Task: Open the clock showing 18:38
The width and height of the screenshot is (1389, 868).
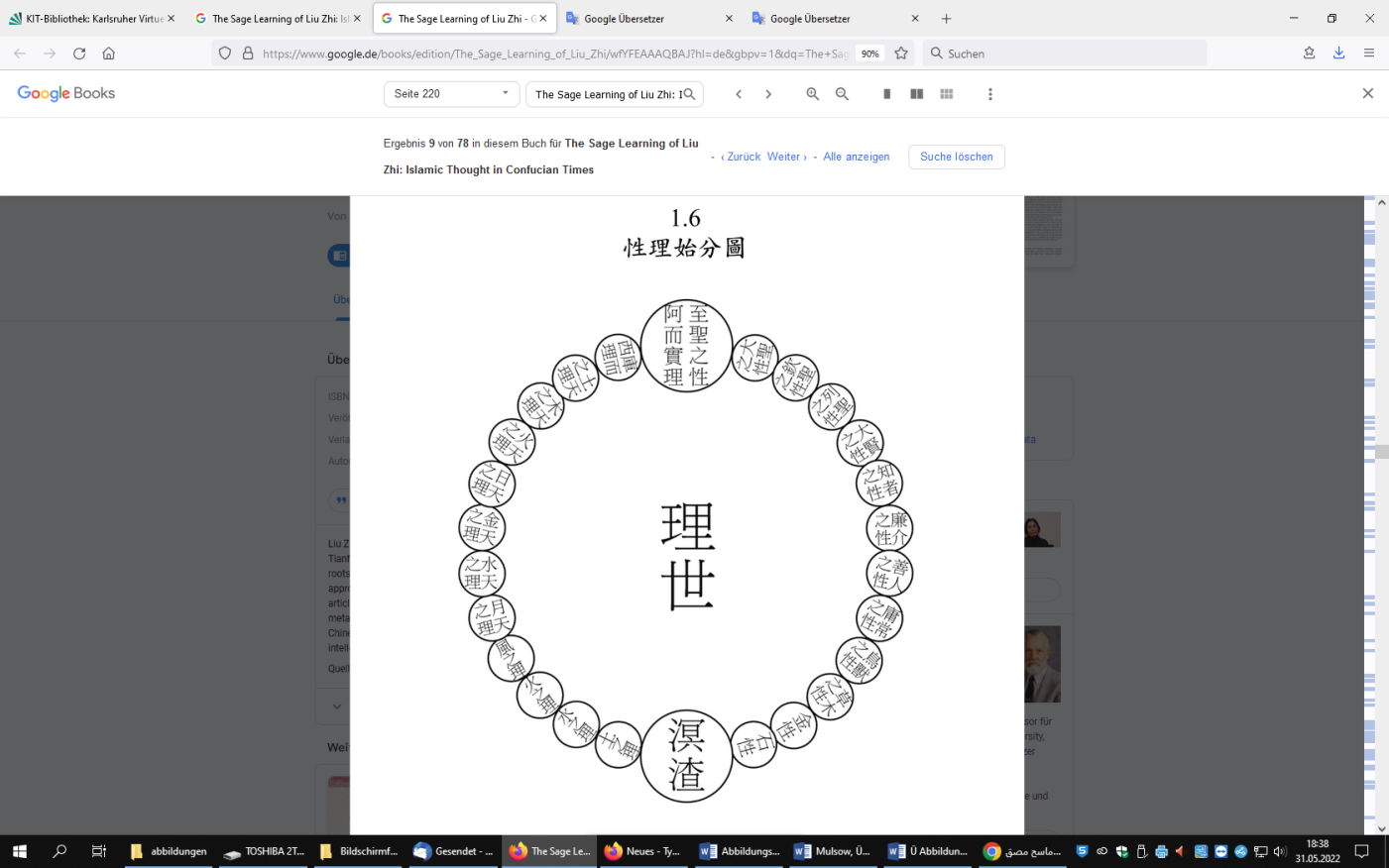Action: click(1318, 851)
